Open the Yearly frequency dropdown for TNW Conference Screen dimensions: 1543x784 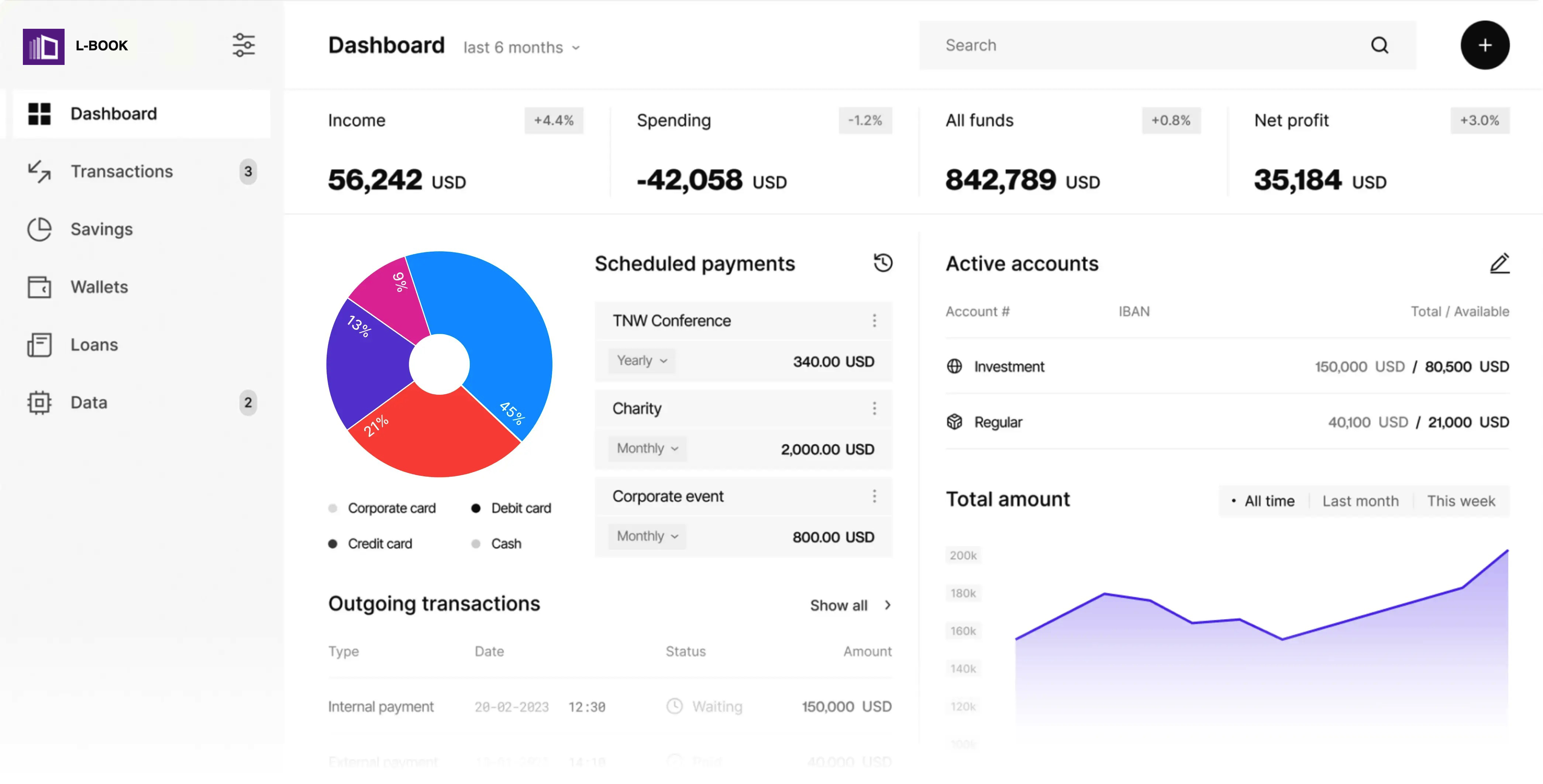pos(641,360)
